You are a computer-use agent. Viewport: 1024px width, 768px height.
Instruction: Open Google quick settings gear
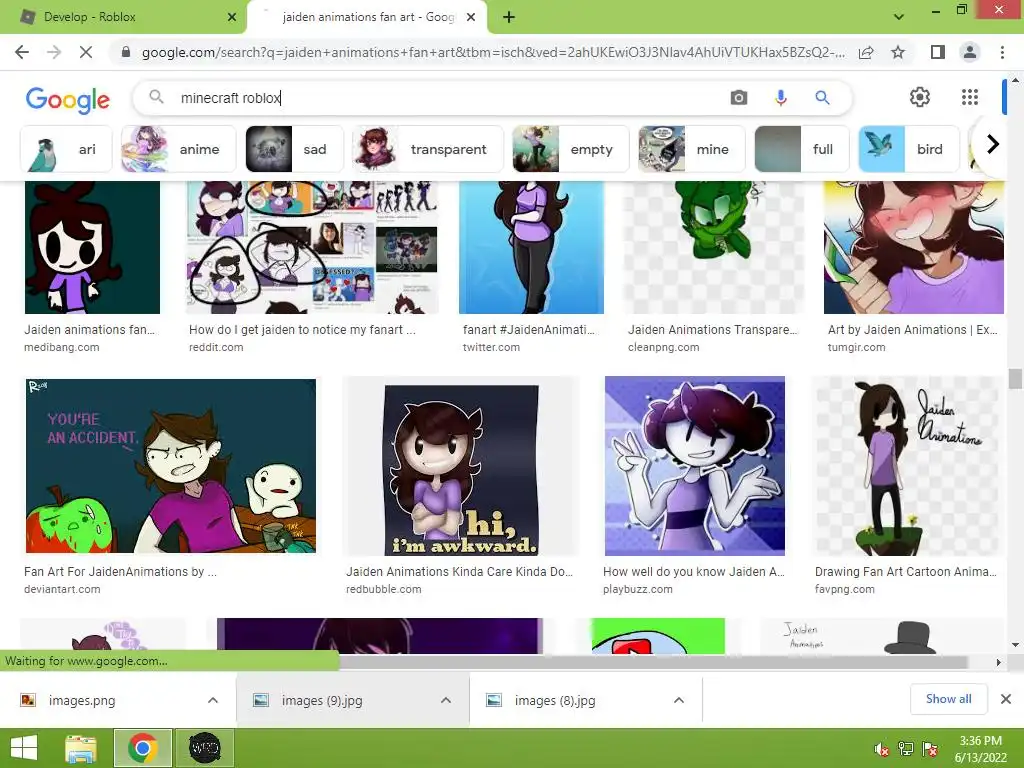pyautogui.click(x=920, y=97)
